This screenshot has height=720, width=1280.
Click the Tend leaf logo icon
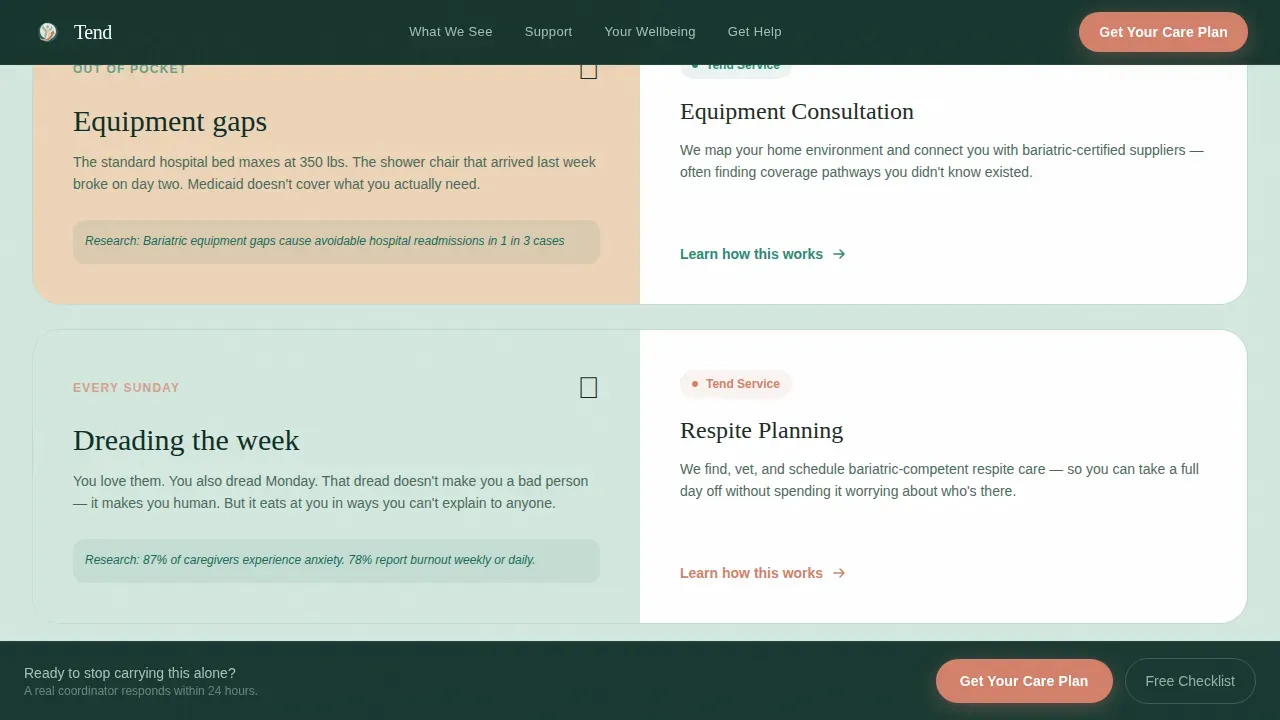point(48,32)
